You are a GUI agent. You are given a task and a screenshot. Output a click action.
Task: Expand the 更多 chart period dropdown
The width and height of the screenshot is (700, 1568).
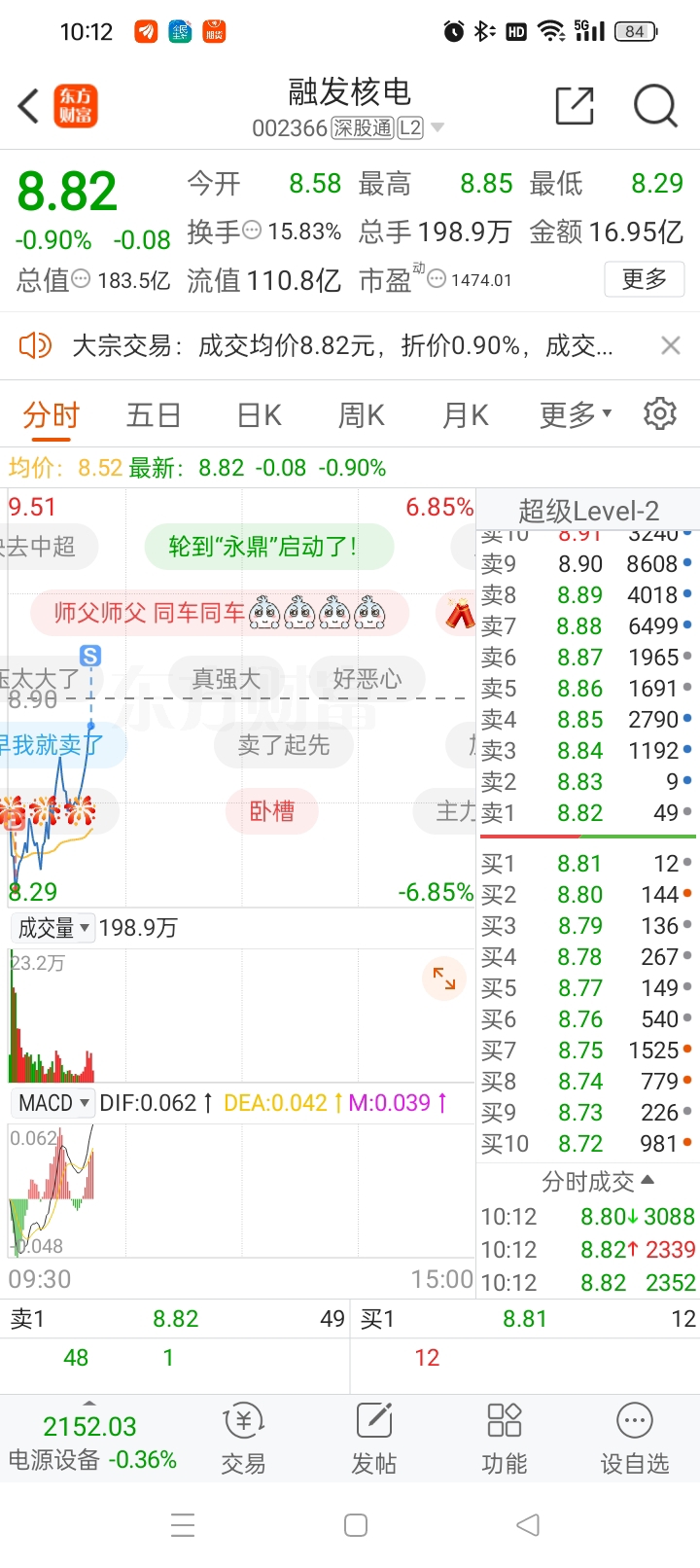point(576,416)
